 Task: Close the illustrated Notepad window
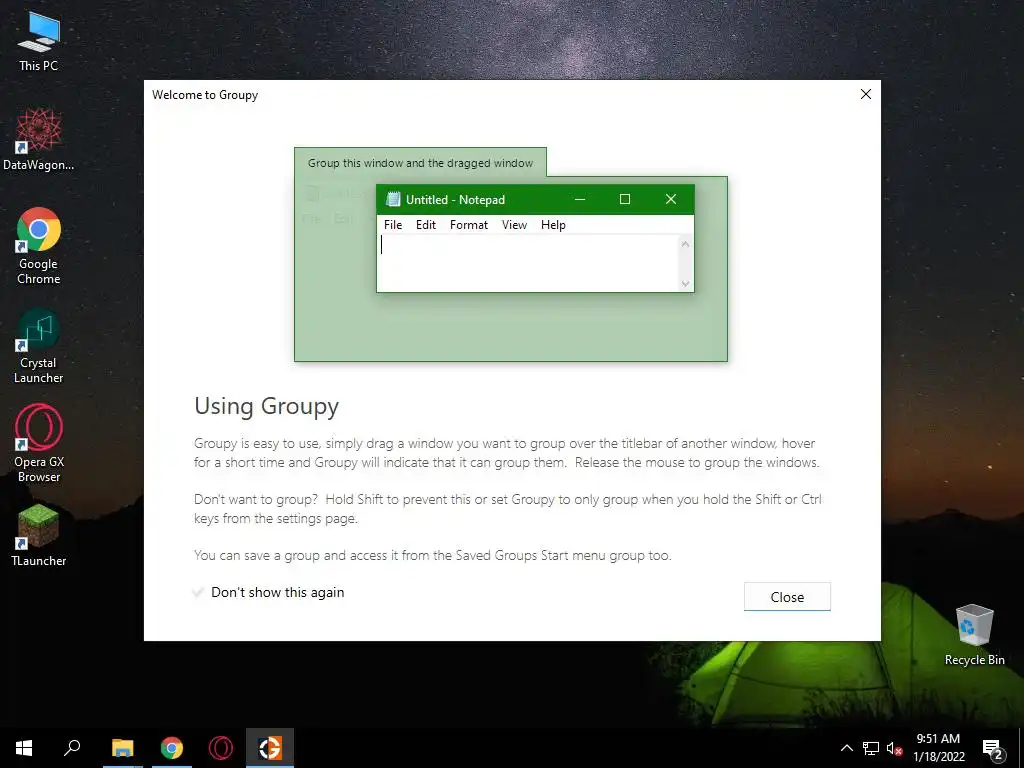[671, 199]
